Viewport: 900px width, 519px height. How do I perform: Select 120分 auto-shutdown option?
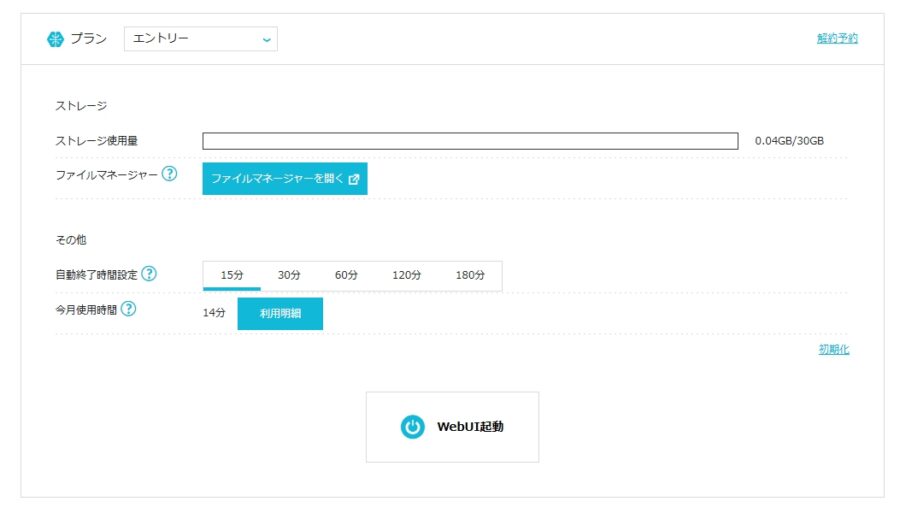click(406, 276)
